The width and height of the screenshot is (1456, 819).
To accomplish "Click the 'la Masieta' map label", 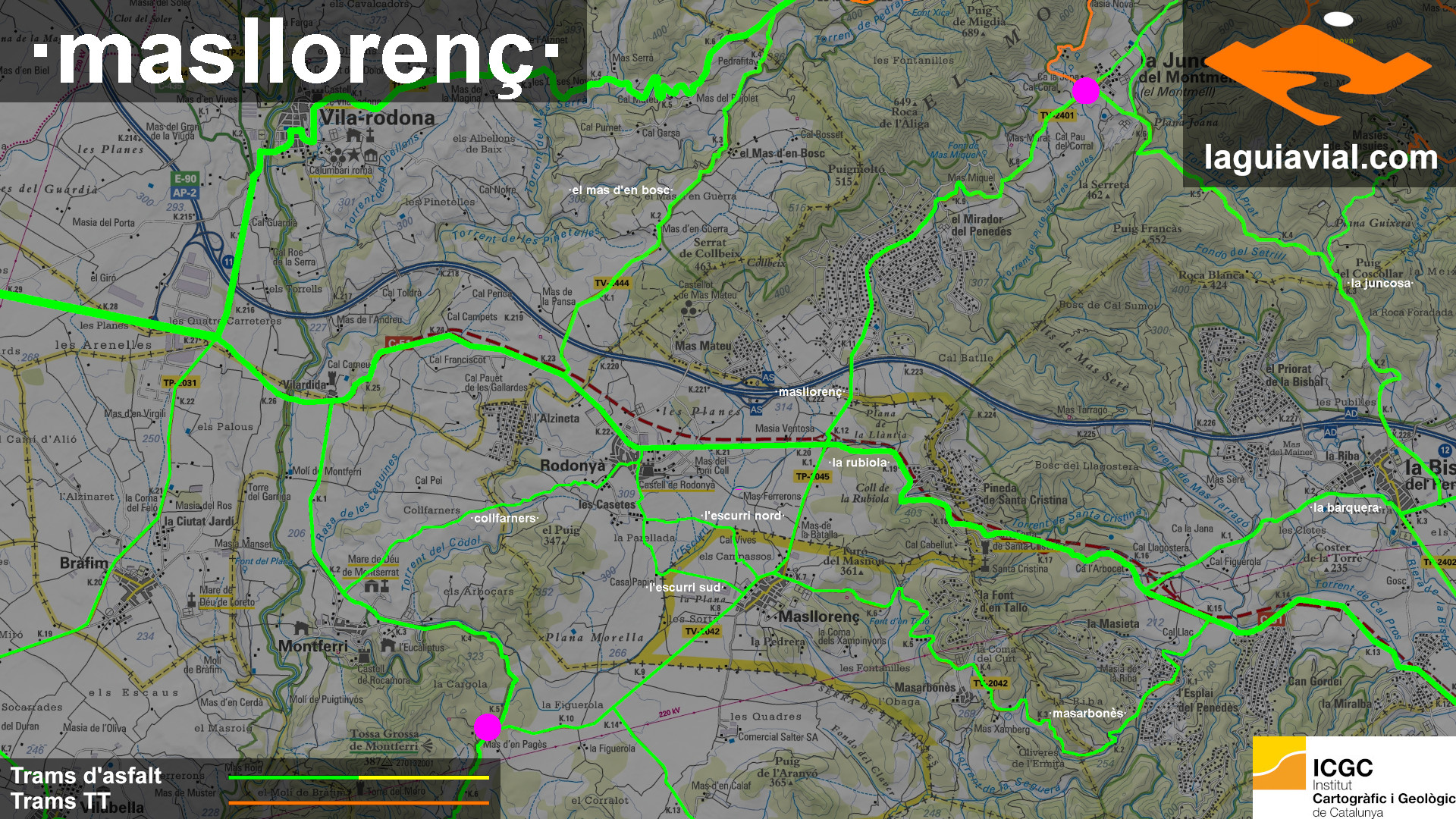I will (1113, 623).
